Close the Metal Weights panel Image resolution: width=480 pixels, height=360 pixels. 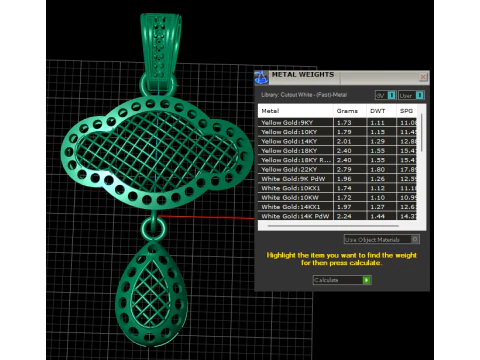[423, 77]
